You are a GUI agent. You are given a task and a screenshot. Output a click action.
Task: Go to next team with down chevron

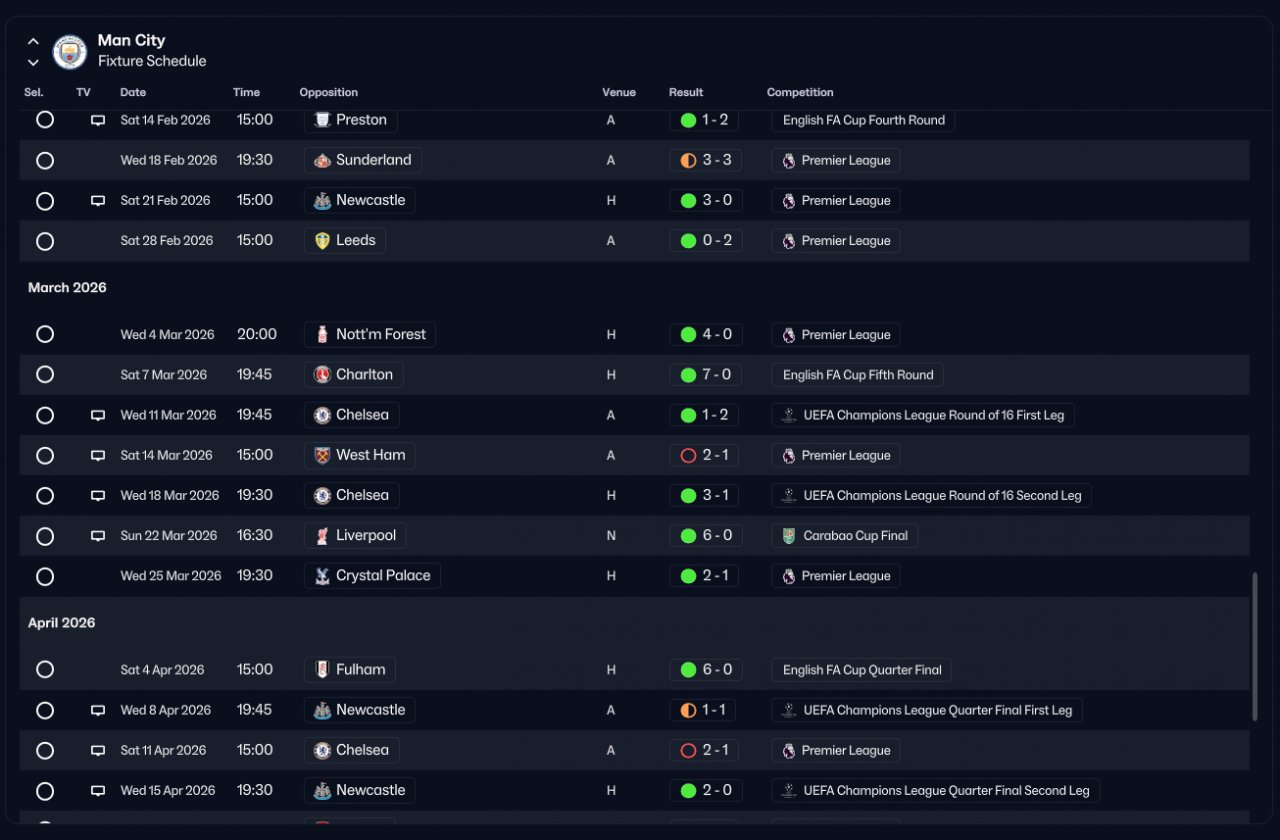click(33, 62)
